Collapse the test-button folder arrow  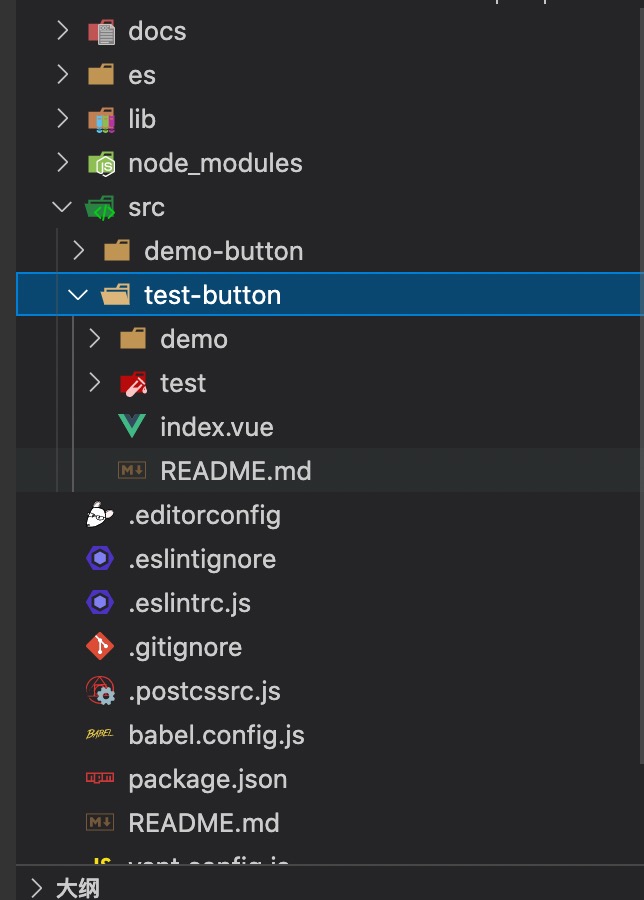point(79,295)
